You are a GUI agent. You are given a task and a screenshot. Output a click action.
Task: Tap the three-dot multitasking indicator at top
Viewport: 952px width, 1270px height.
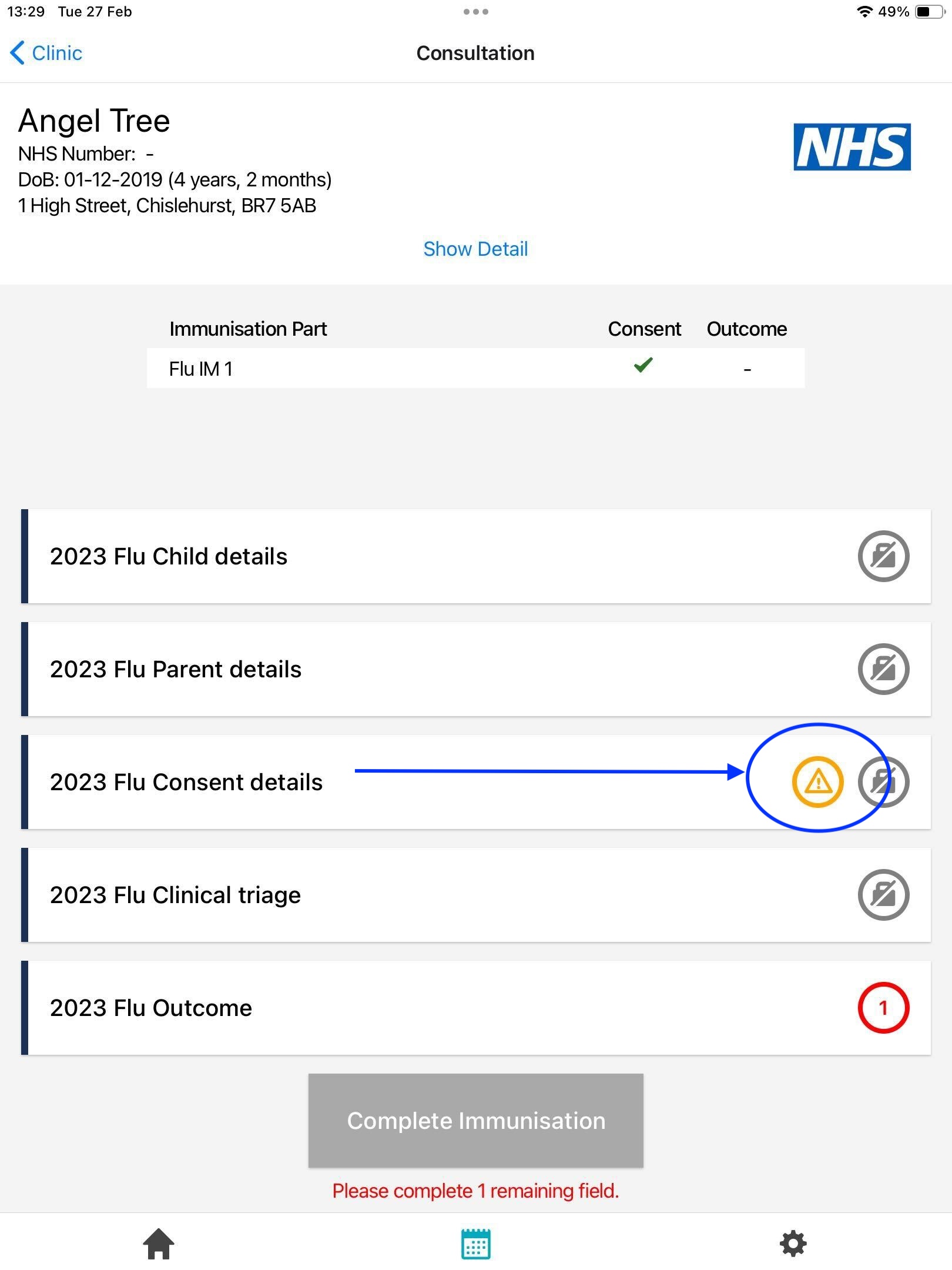pyautogui.click(x=475, y=12)
